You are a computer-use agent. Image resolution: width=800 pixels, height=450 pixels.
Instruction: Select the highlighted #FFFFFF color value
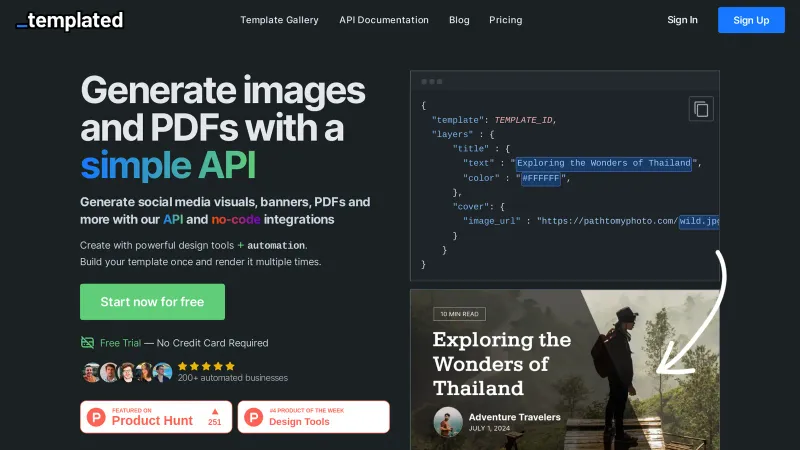[540, 179]
